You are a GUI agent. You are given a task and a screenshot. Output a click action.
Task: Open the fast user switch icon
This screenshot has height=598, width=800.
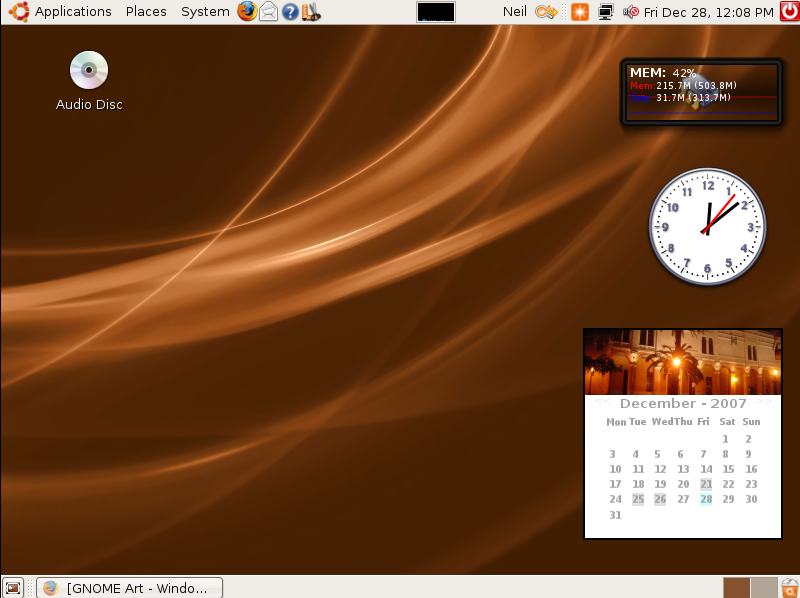[x=546, y=12]
